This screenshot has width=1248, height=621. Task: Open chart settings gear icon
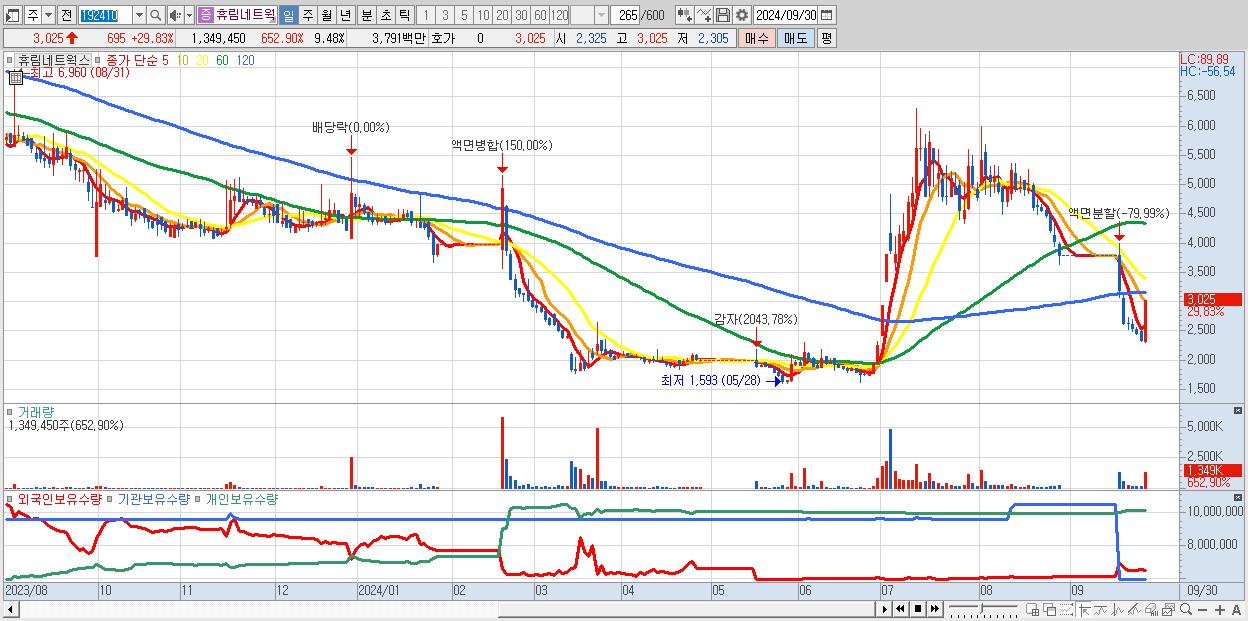coord(741,15)
